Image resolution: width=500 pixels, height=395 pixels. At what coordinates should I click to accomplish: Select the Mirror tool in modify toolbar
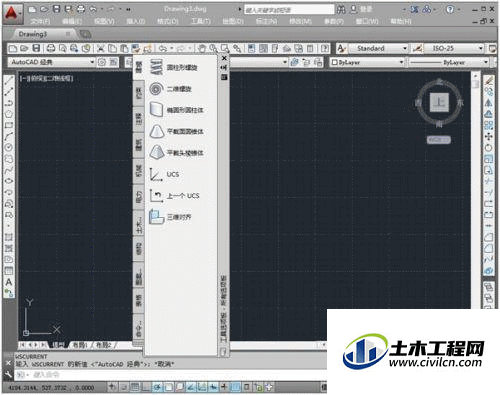point(489,103)
